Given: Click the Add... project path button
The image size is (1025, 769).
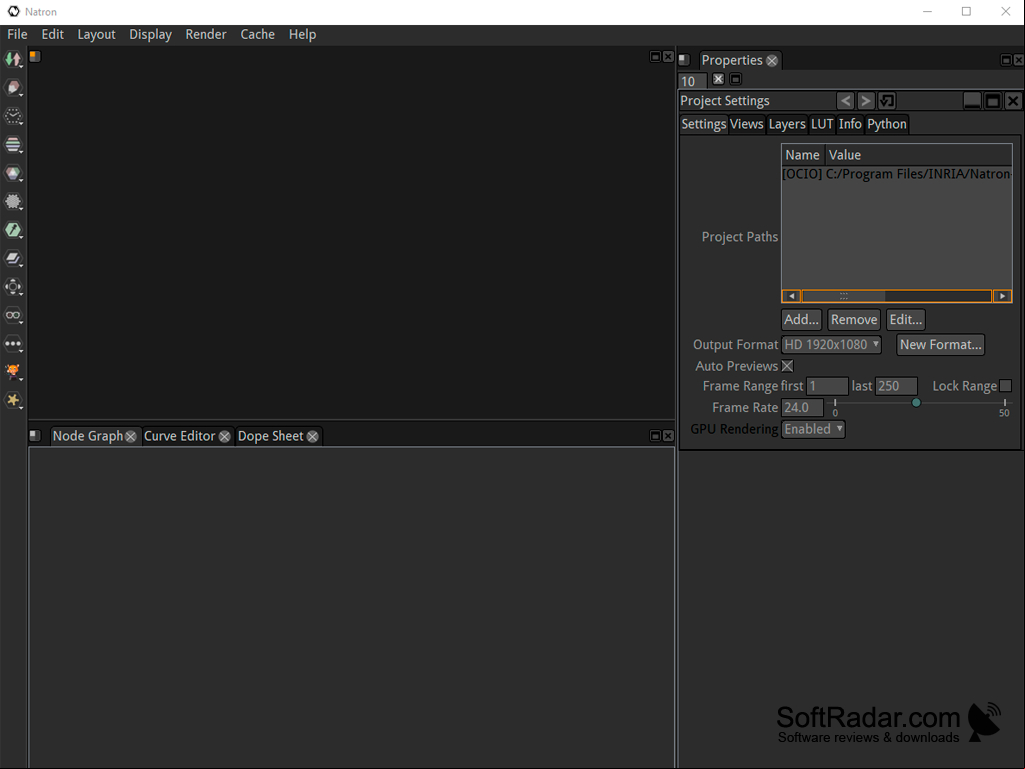Looking at the screenshot, I should point(801,320).
